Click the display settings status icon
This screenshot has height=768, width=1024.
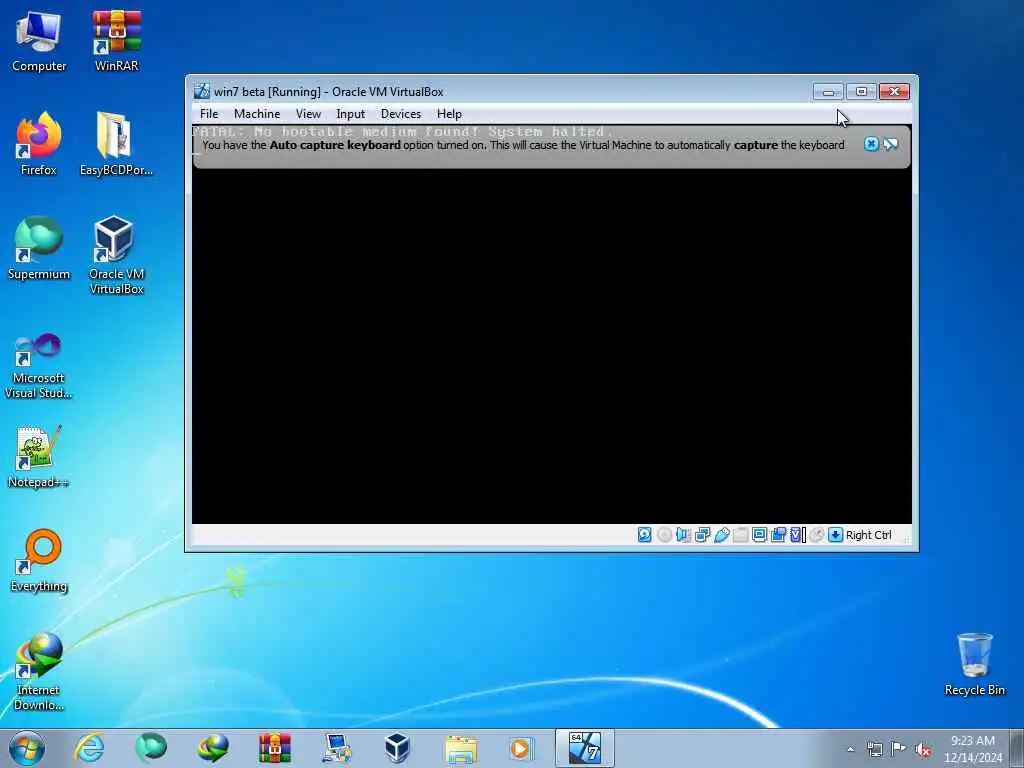[759, 535]
